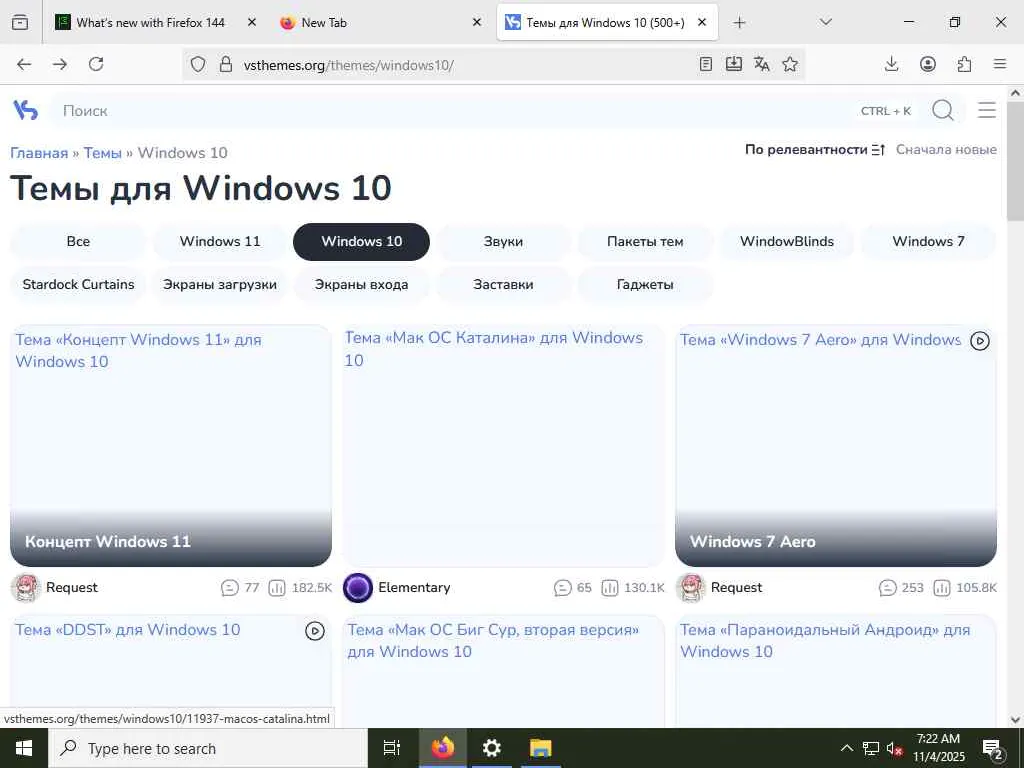Open Тема «Мак ОС Биг Сур, вторая версия» link
This screenshot has width=1024, height=768.
(x=493, y=641)
